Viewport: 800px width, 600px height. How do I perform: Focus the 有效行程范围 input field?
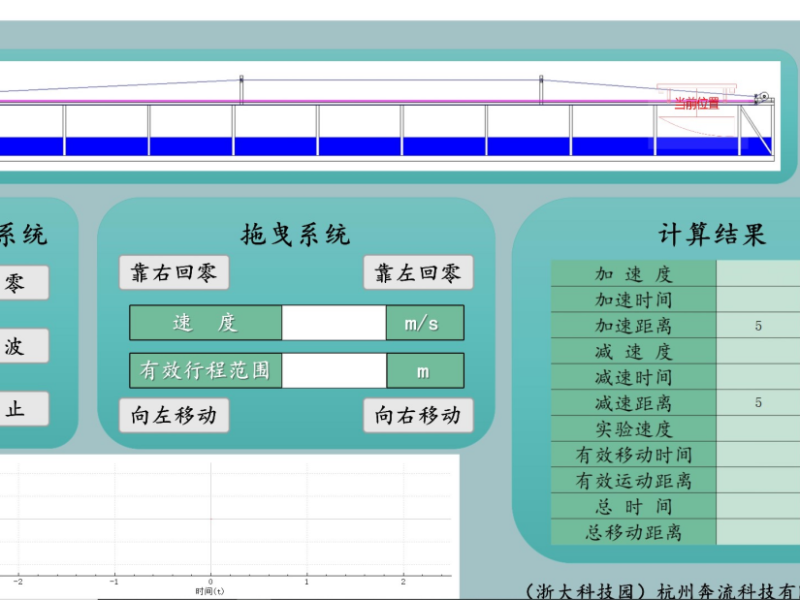pyautogui.click(x=334, y=370)
